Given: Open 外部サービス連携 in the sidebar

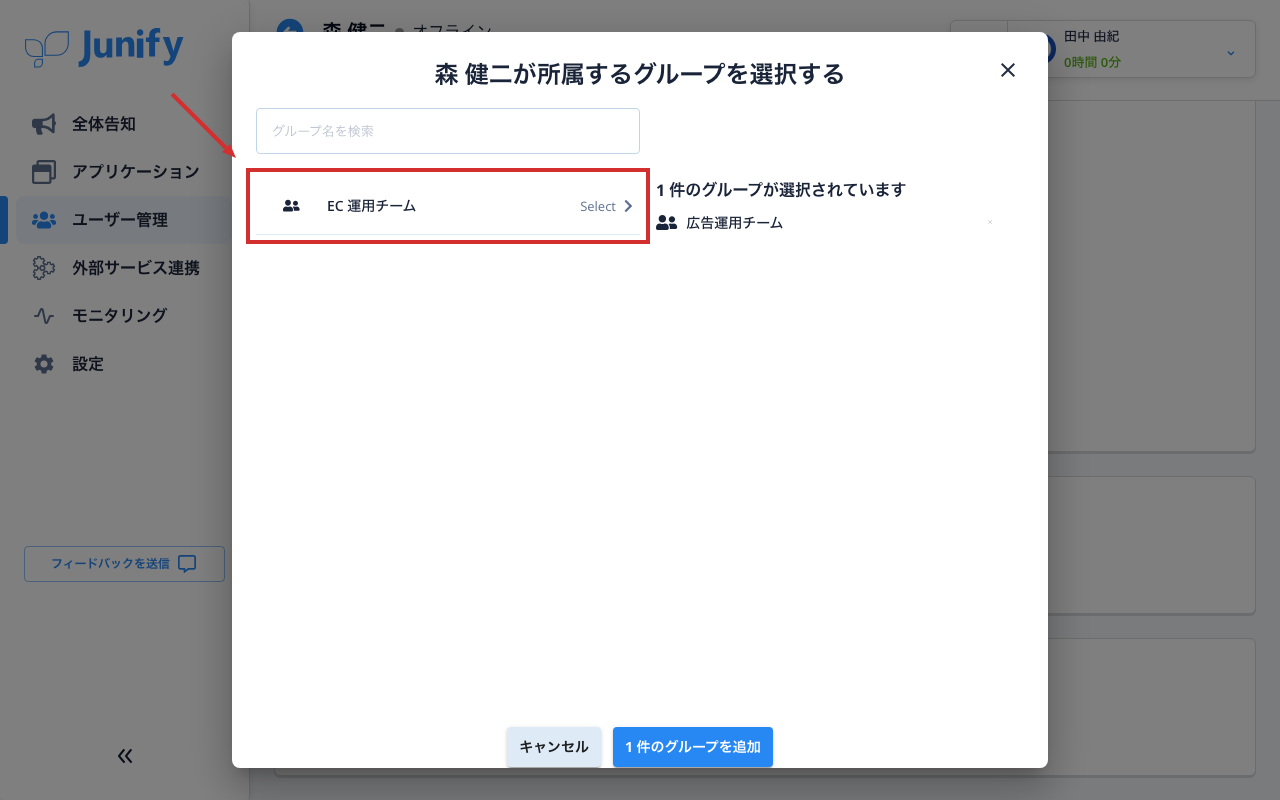Looking at the screenshot, I should coord(136,268).
